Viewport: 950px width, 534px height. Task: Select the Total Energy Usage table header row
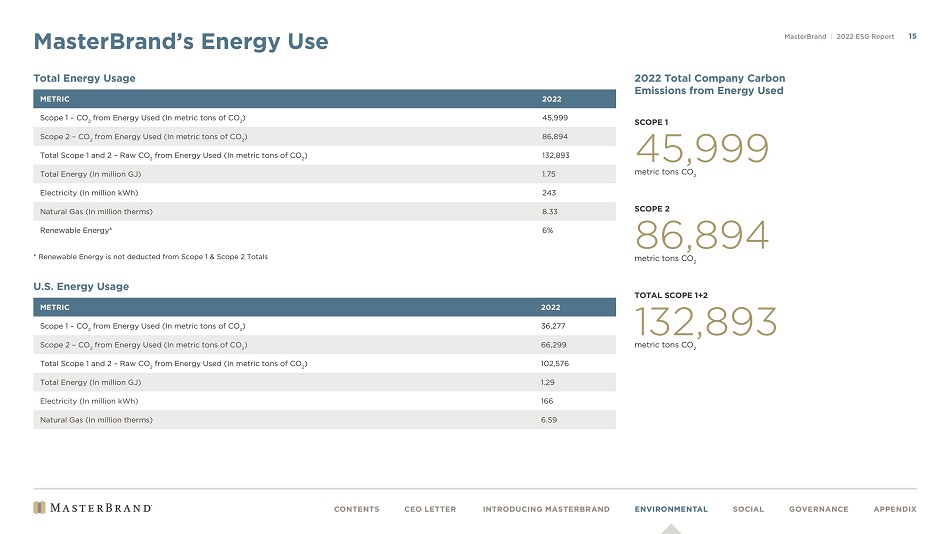click(x=324, y=99)
